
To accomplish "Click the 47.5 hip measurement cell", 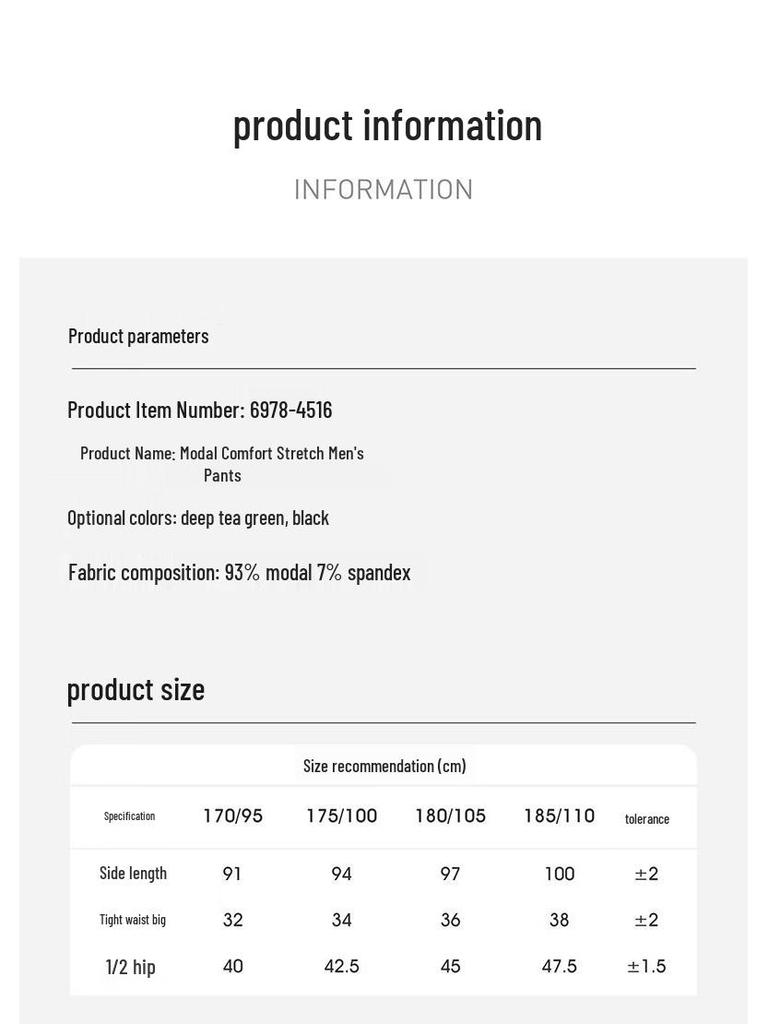I will pyautogui.click(x=559, y=967).
